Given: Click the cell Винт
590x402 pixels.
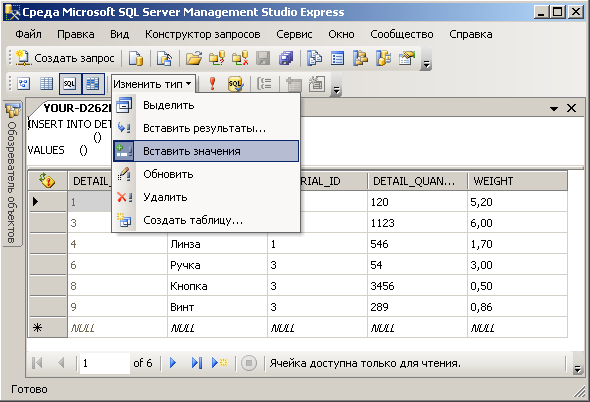Looking at the screenshot, I should pyautogui.click(x=217, y=307).
